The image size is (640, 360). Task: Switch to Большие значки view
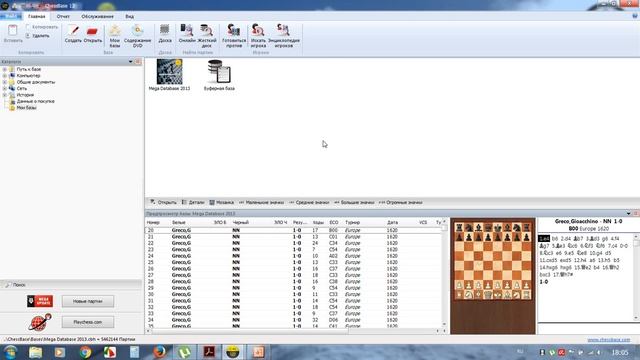point(354,202)
